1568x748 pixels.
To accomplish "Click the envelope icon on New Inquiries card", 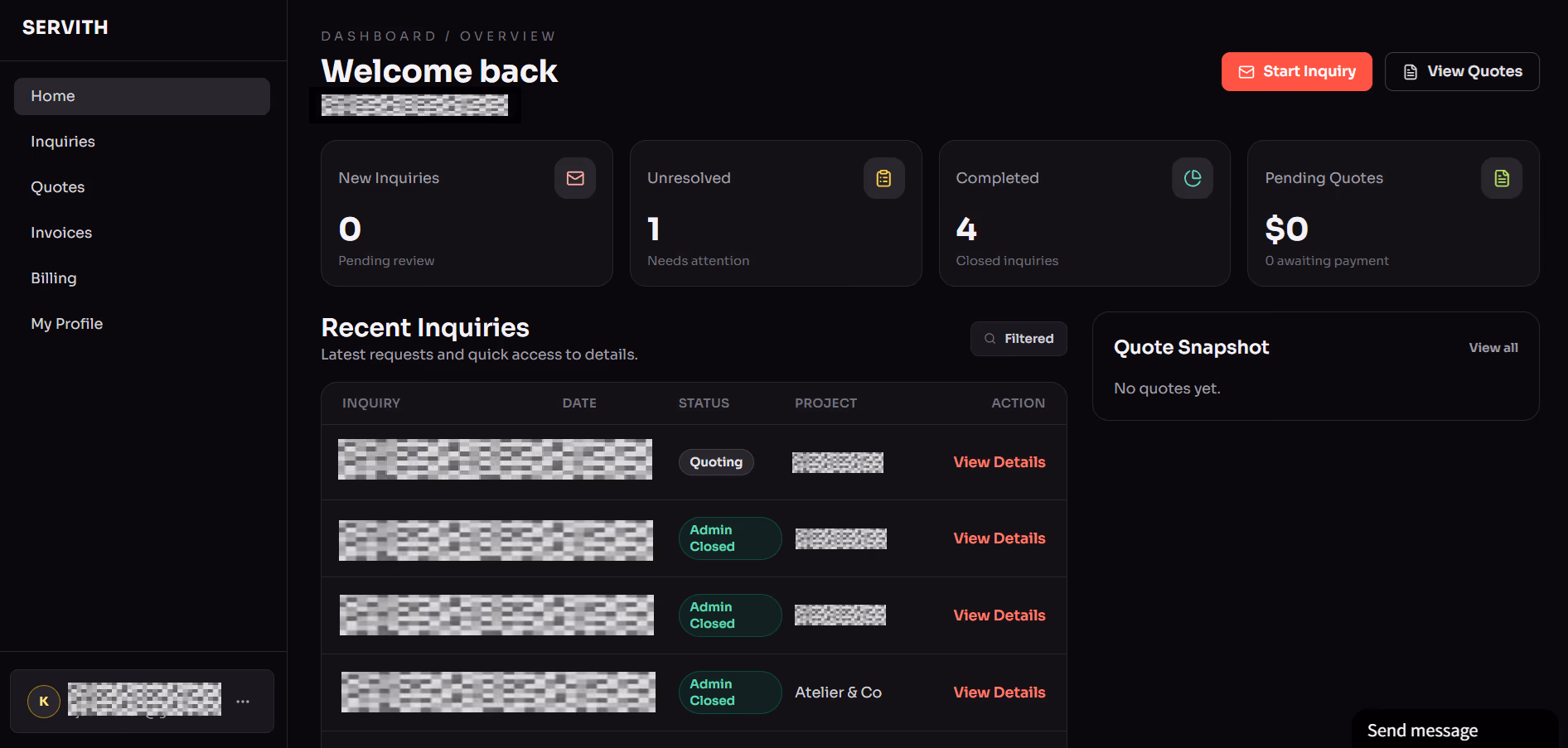I will coord(575,178).
